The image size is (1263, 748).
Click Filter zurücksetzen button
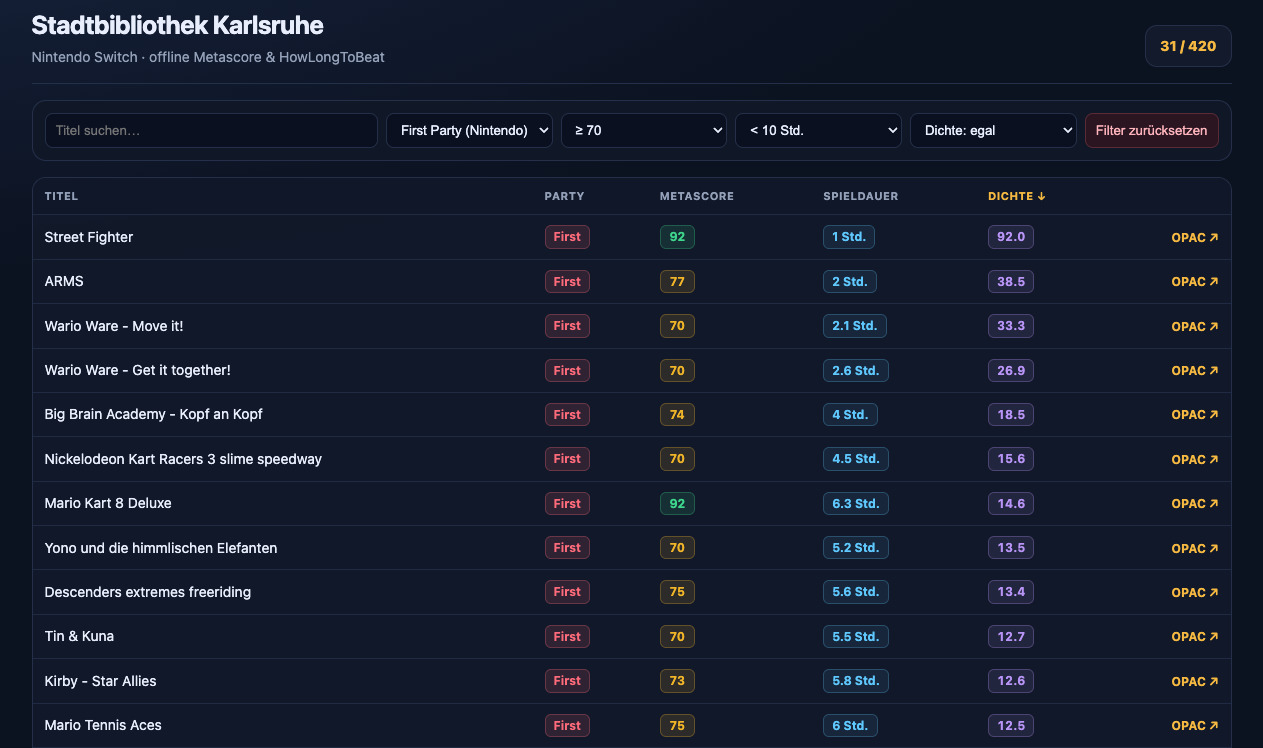pyautogui.click(x=1152, y=130)
